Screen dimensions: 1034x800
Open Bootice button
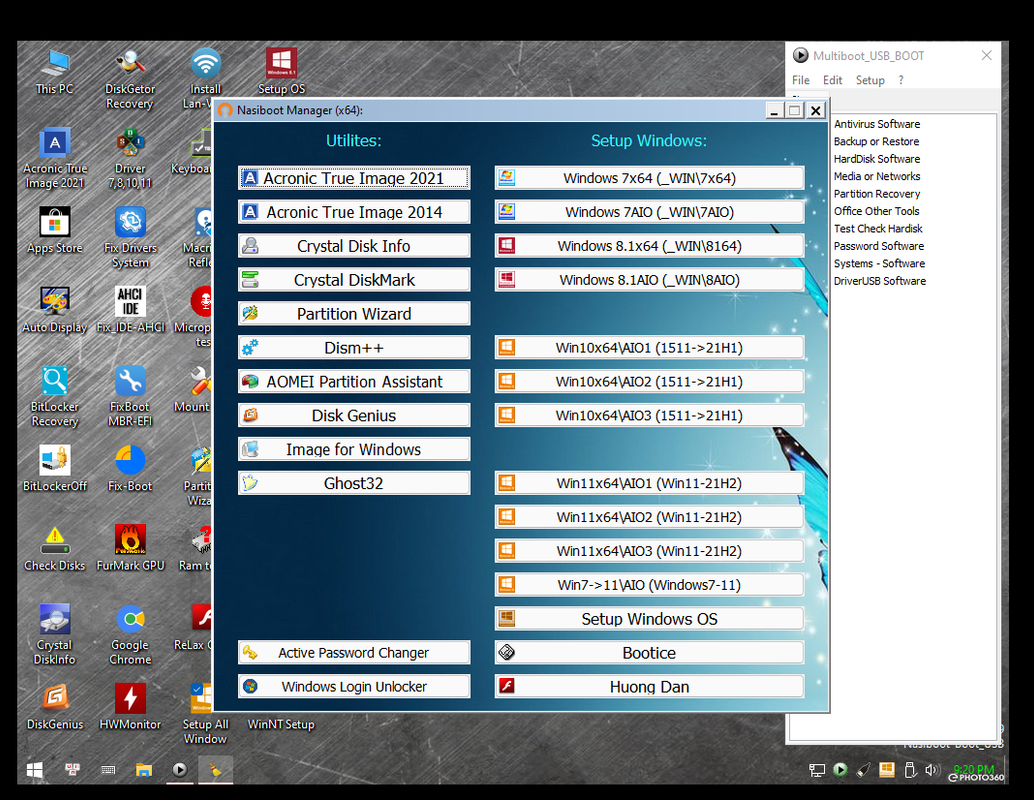click(x=650, y=652)
